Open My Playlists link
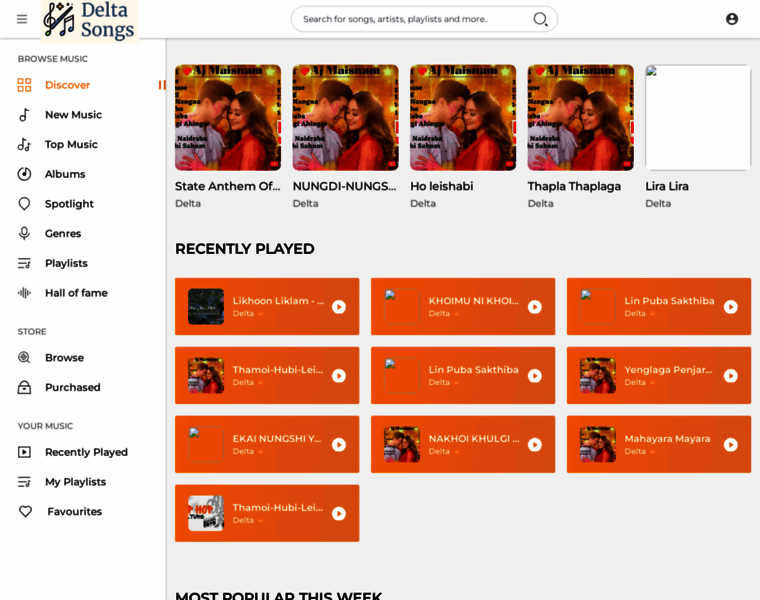Image resolution: width=760 pixels, height=600 pixels. point(75,482)
